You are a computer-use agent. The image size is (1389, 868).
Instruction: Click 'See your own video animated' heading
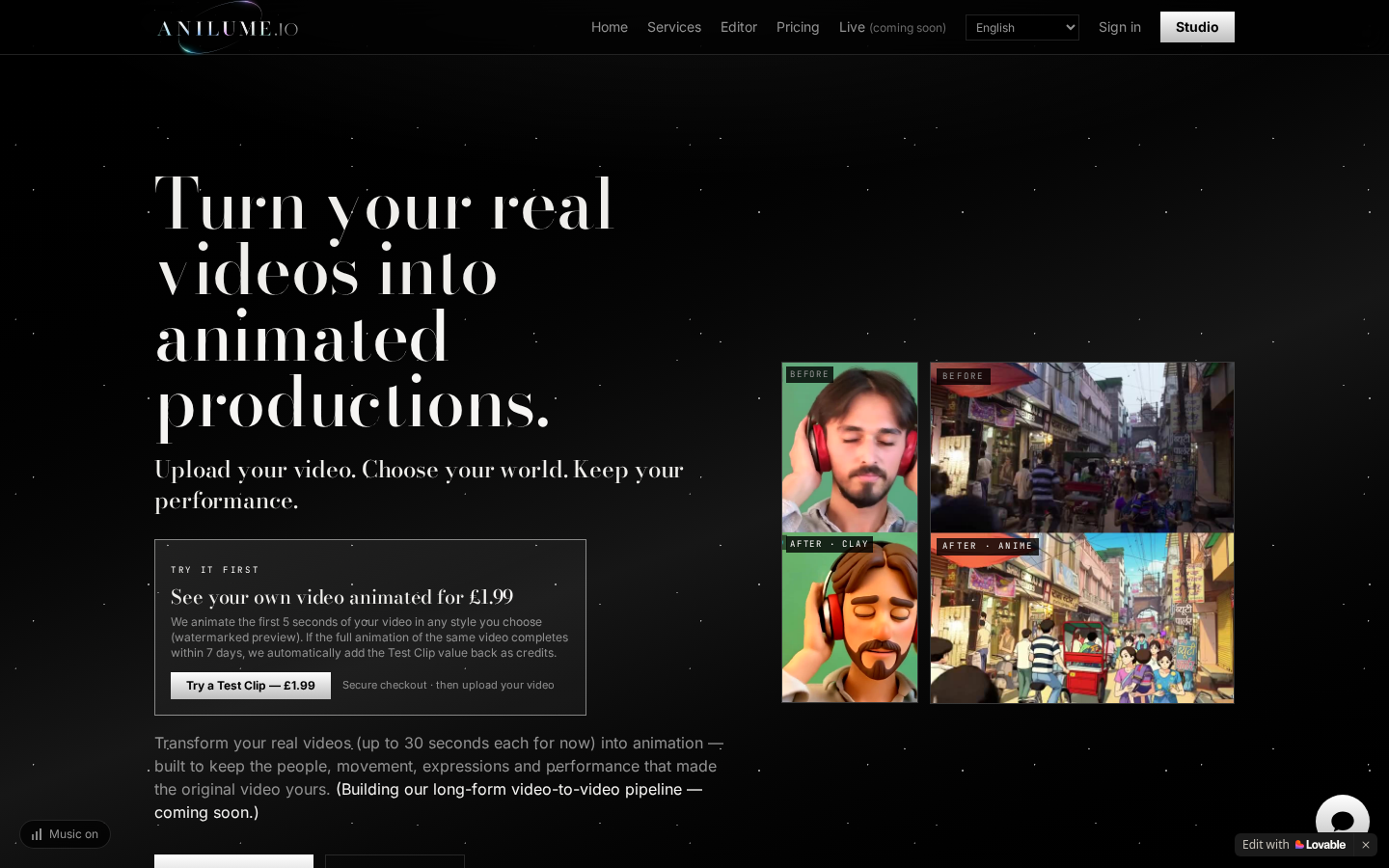tap(342, 597)
